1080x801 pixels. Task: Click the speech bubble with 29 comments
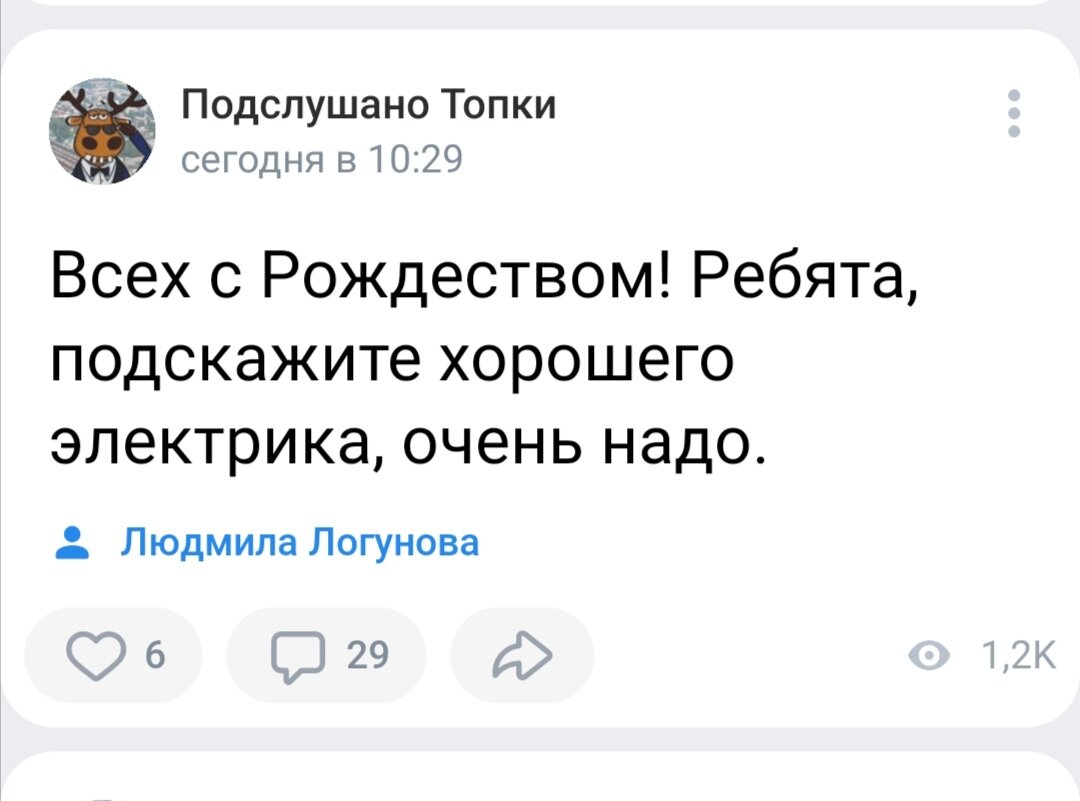pyautogui.click(x=299, y=655)
